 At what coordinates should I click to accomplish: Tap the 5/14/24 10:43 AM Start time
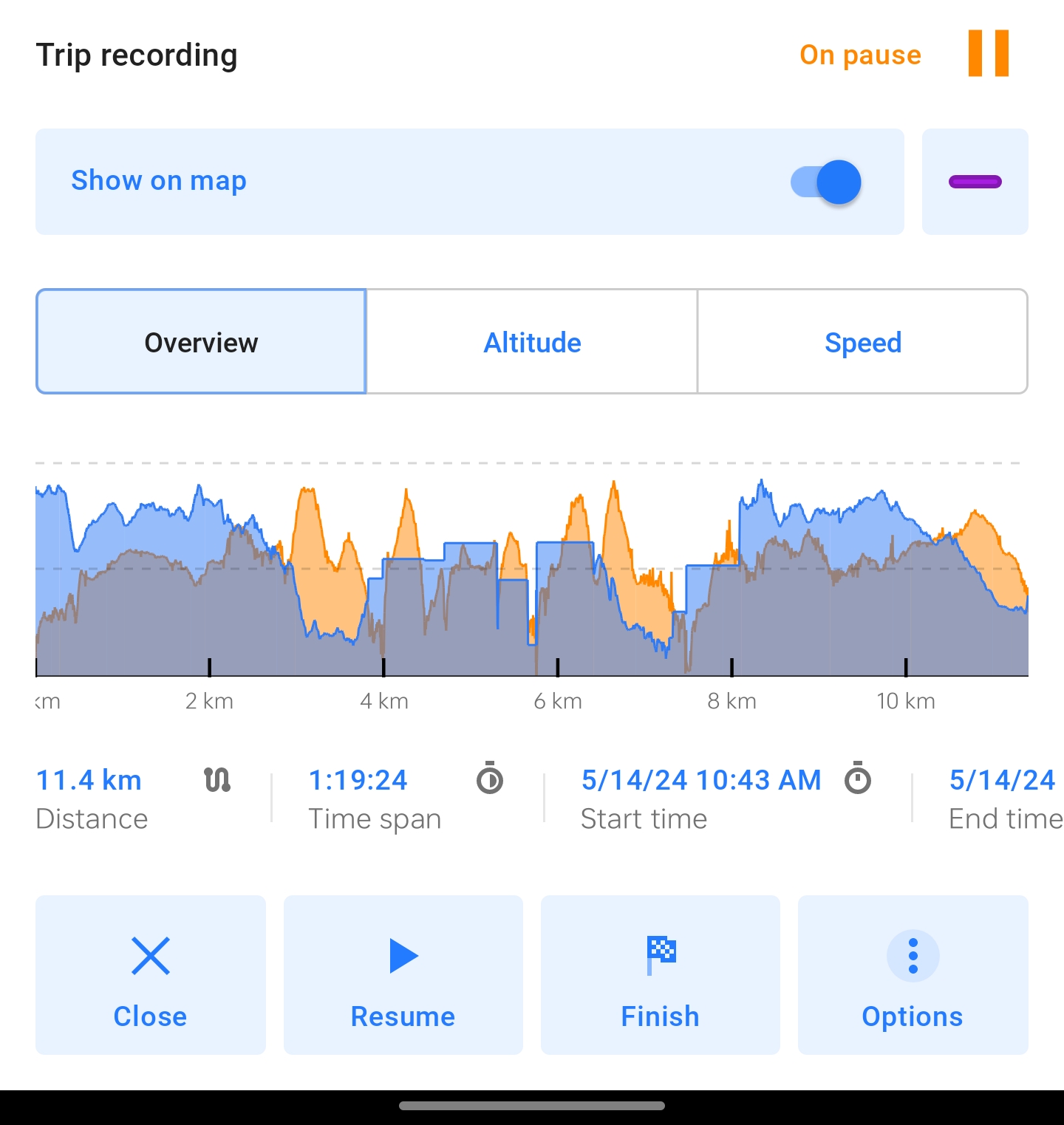[x=701, y=780]
